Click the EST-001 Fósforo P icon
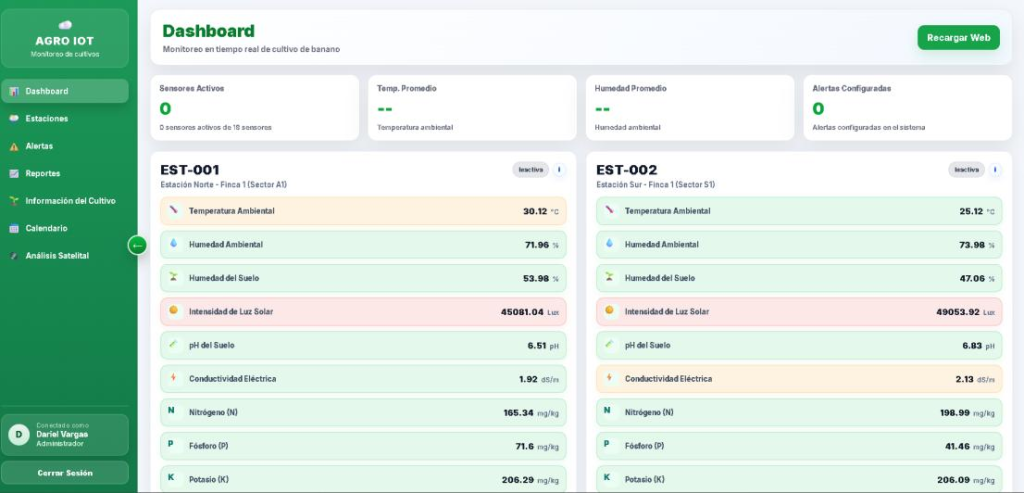Viewport: 1024px width, 493px height. (171, 444)
